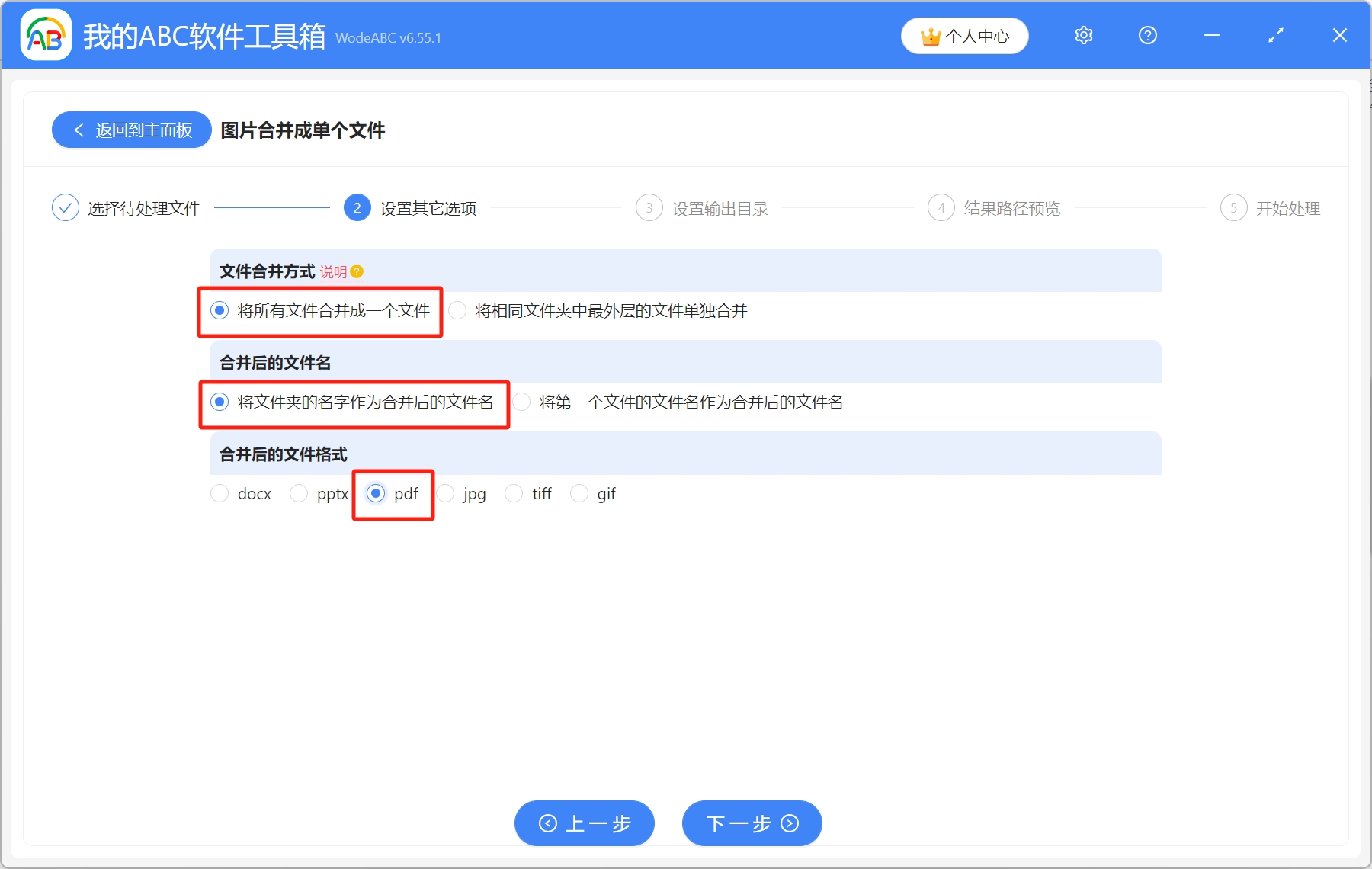The image size is (1372, 869).
Task: Go to step 选择待处理文件
Action: tap(66, 207)
